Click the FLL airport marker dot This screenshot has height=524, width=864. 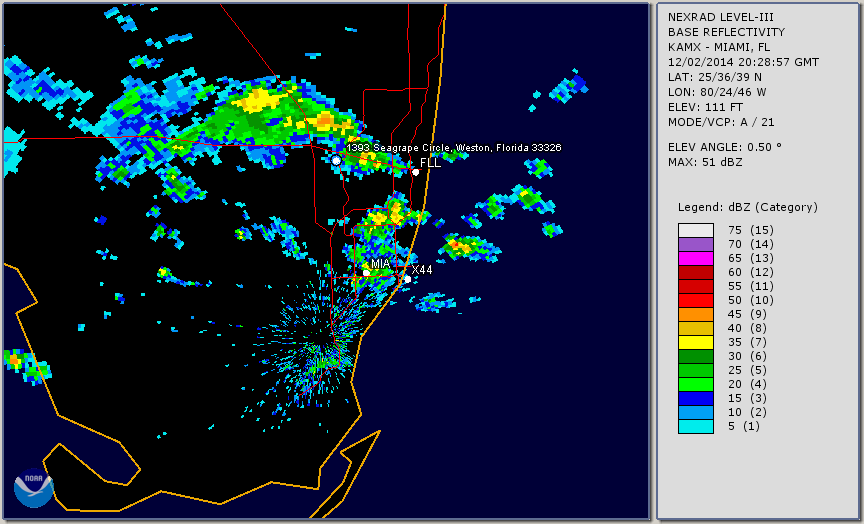416,172
